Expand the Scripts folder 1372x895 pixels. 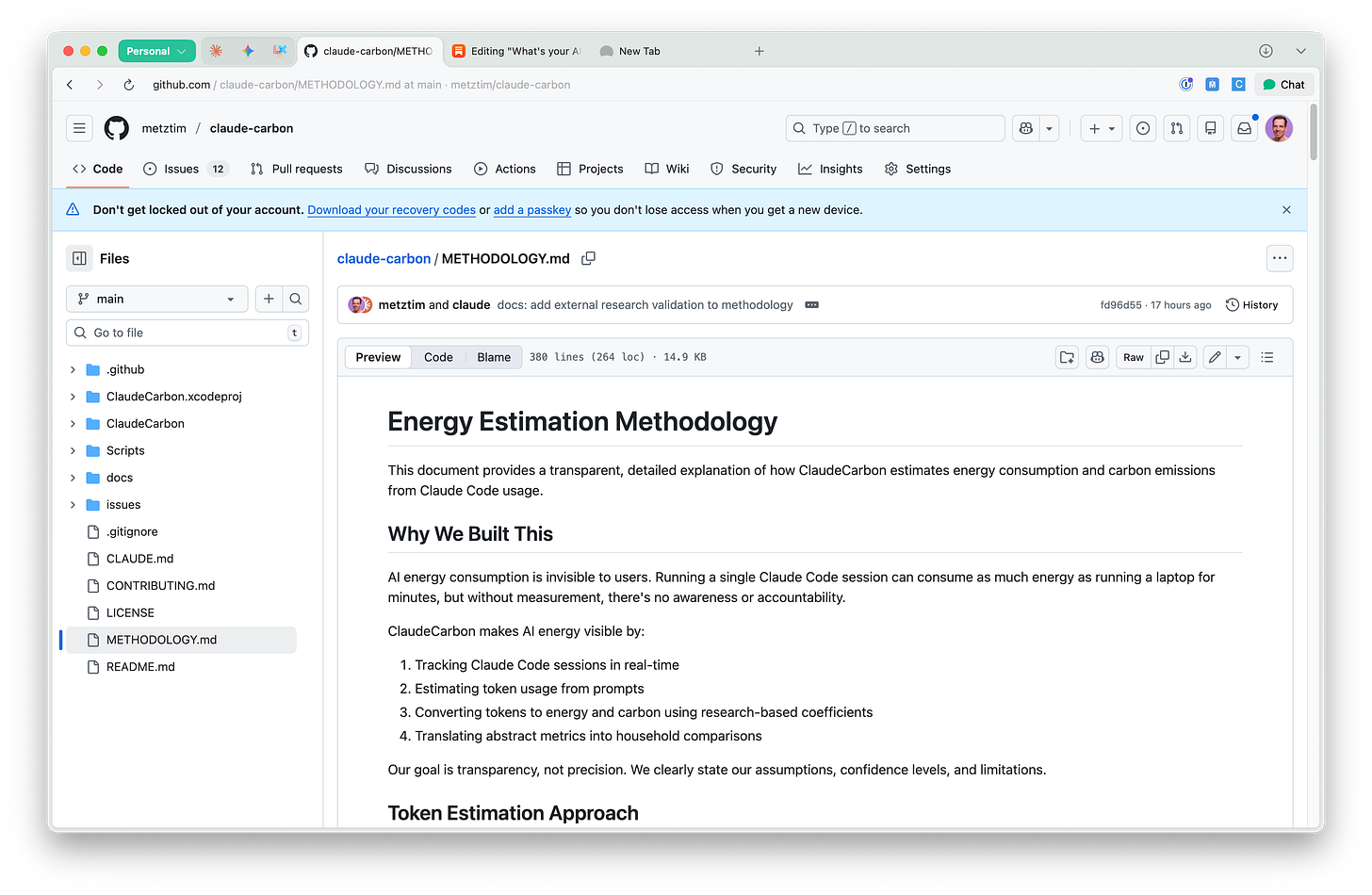point(73,450)
